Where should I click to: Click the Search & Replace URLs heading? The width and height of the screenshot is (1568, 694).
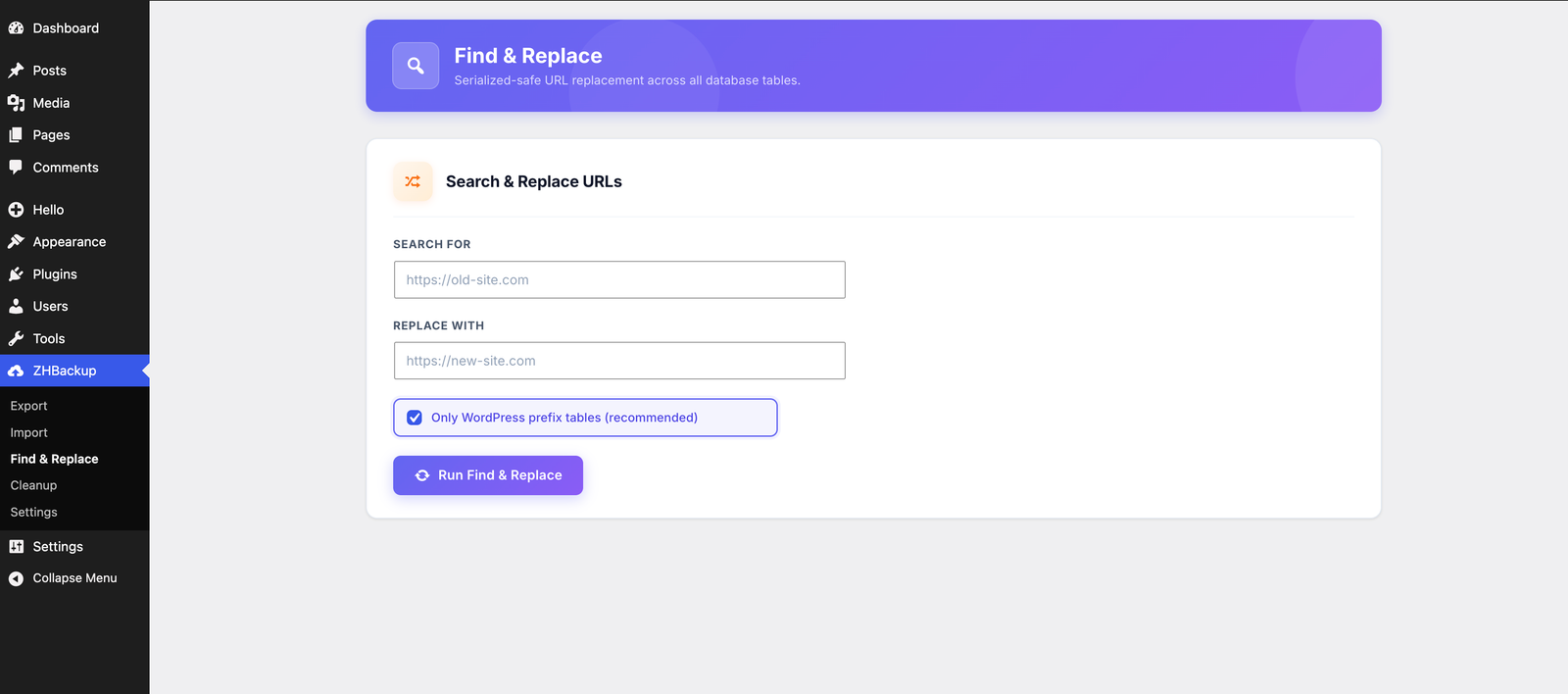click(534, 181)
